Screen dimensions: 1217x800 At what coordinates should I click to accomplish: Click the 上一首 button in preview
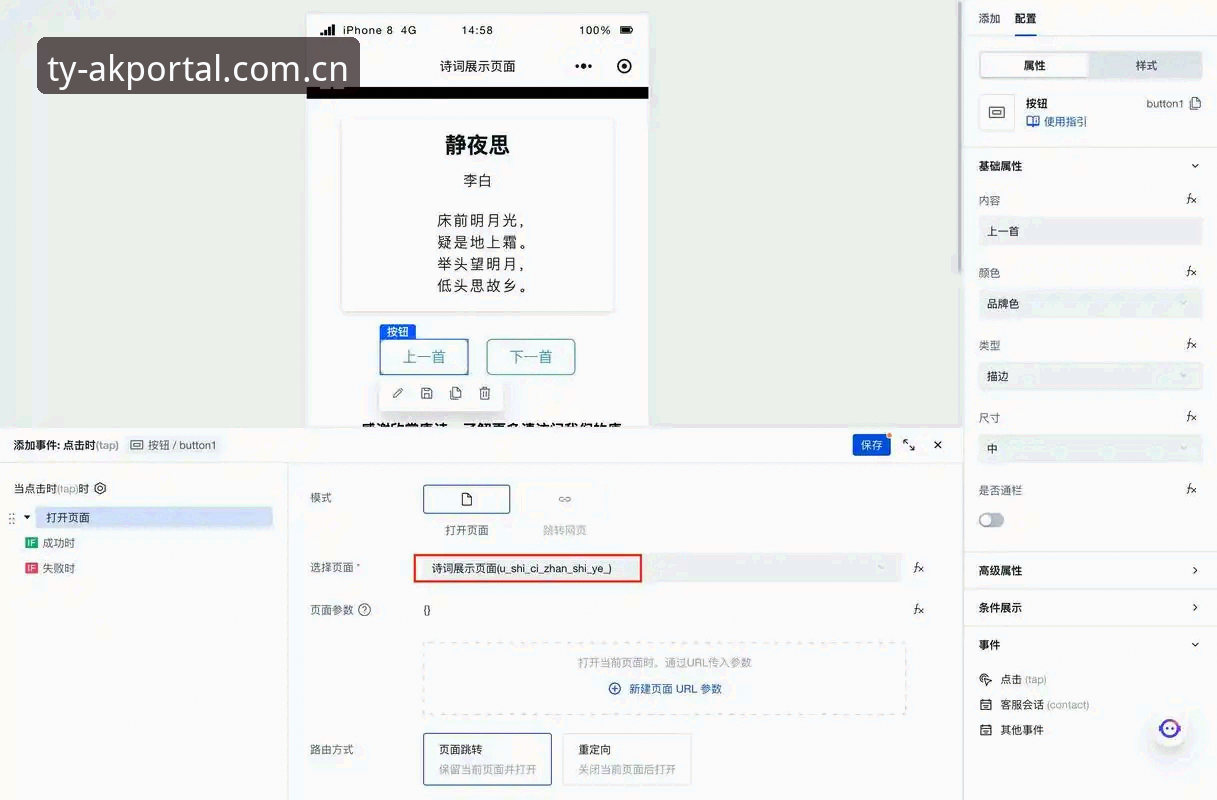[424, 357]
